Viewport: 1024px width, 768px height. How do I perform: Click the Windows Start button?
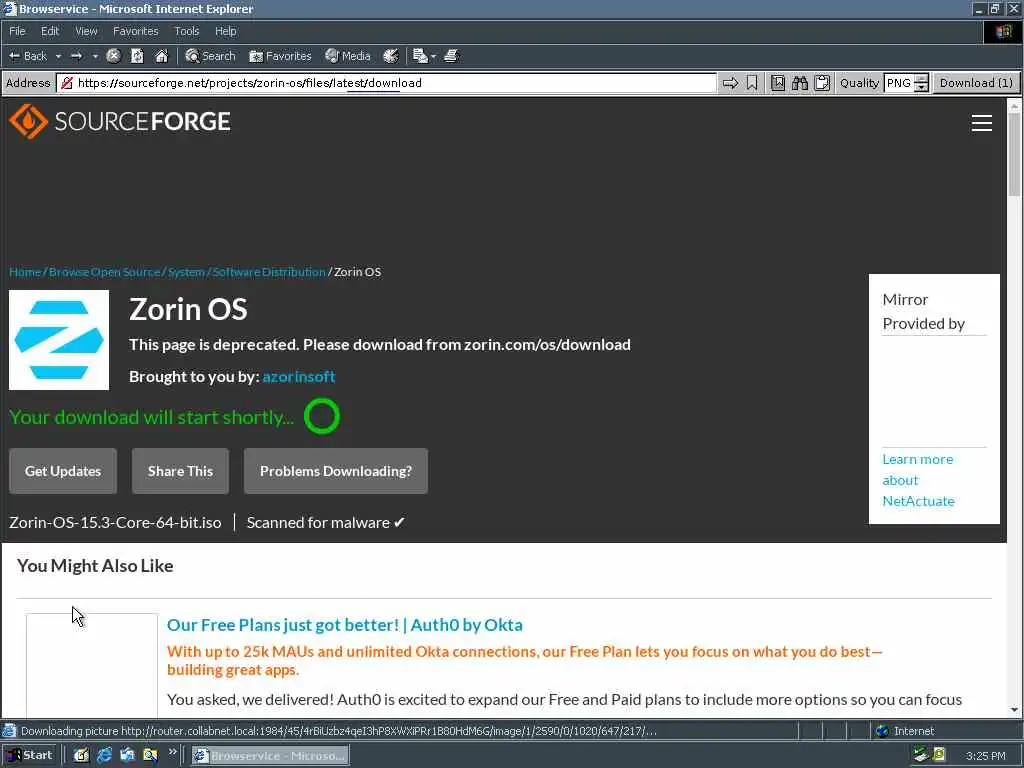(30, 755)
